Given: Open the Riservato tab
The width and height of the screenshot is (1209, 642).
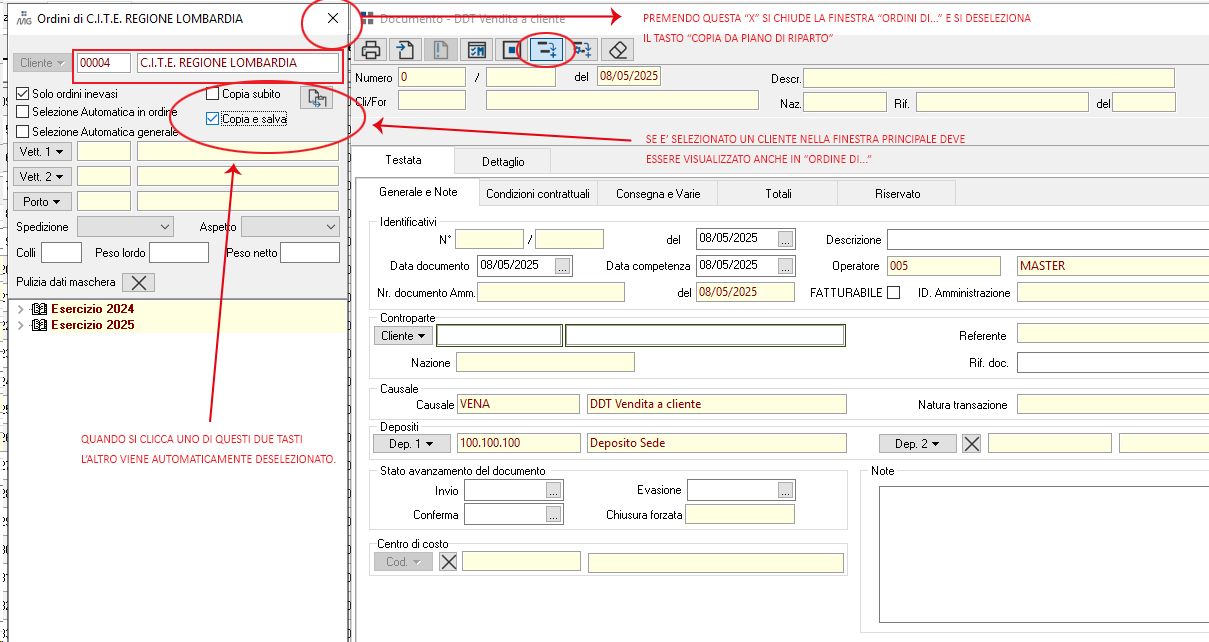Looking at the screenshot, I should tap(897, 194).
